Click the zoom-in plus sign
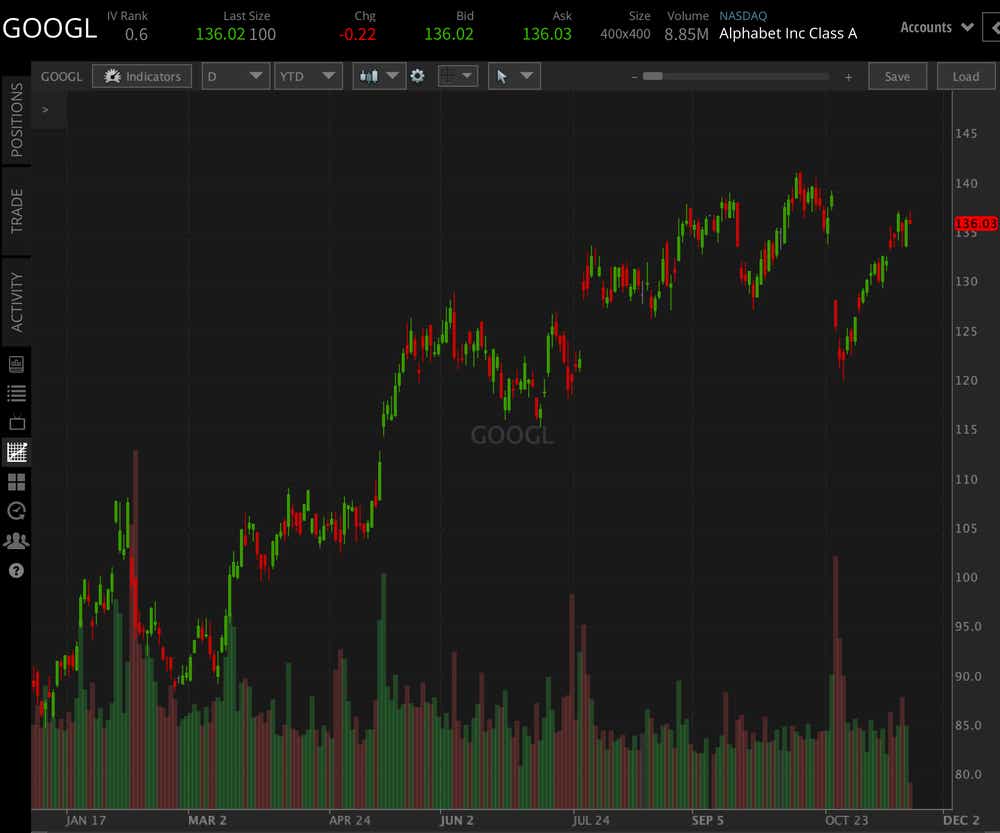This screenshot has width=1000, height=833. (848, 77)
